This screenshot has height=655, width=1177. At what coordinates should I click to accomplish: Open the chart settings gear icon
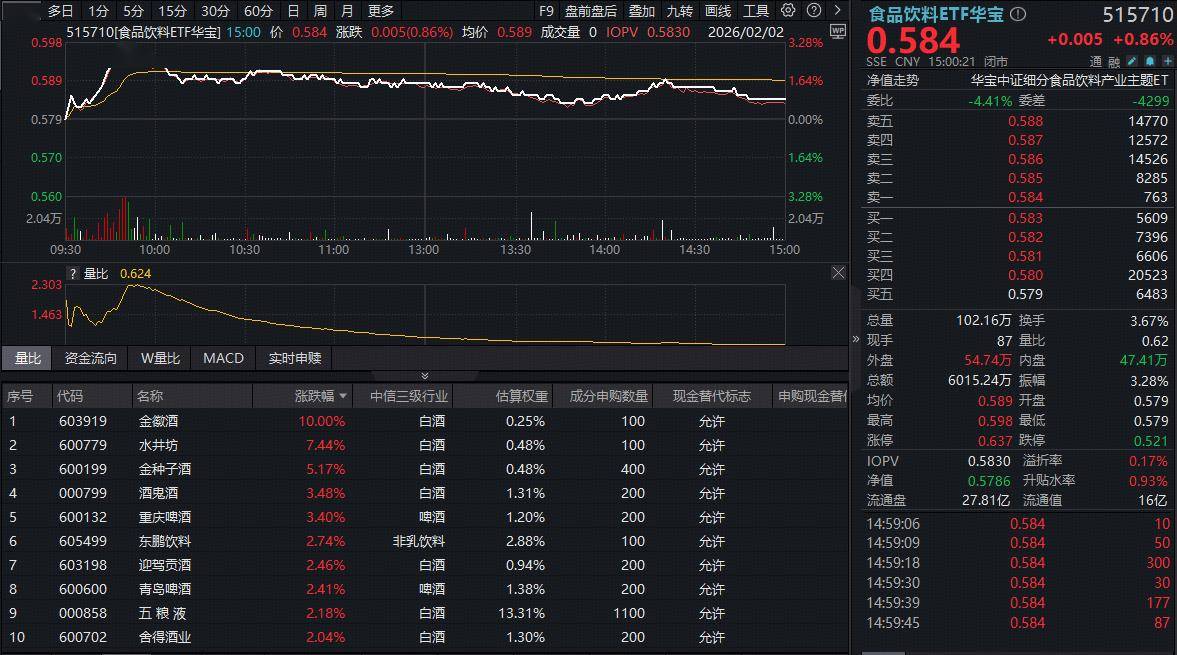[788, 11]
